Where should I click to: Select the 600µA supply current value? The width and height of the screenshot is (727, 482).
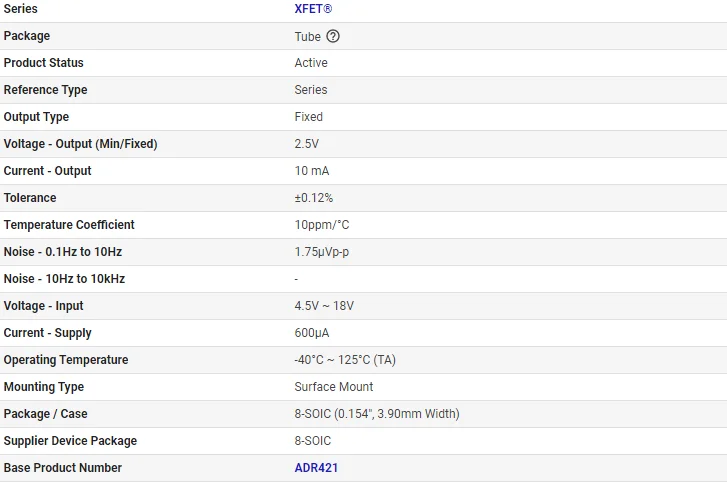tap(310, 333)
